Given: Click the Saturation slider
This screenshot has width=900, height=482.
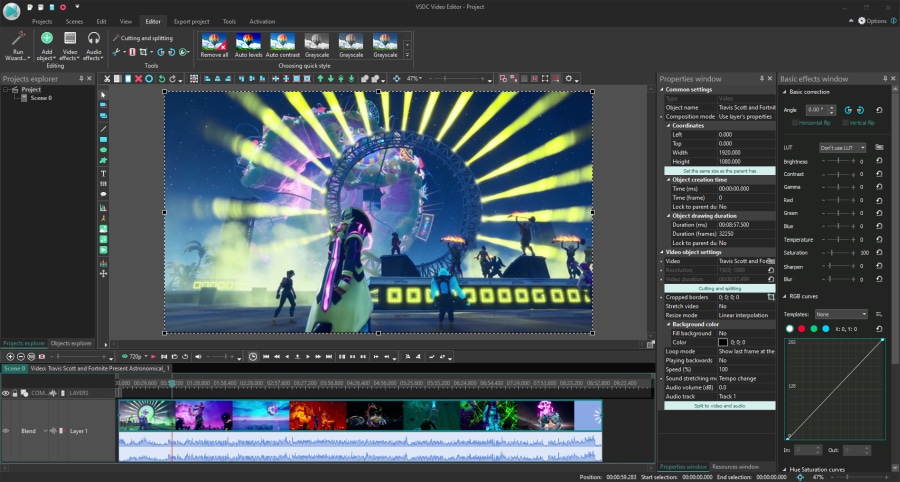Looking at the screenshot, I should tap(838, 252).
